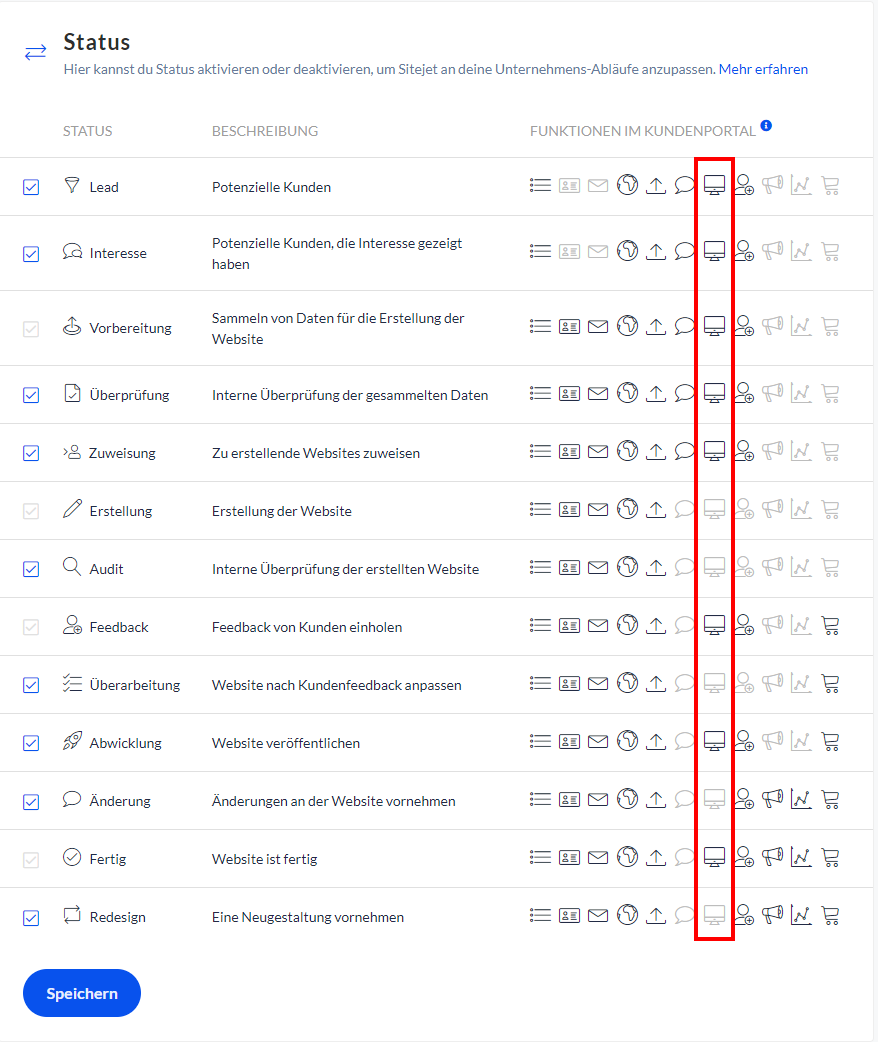This screenshot has width=878, height=1042.
Task: Click the STATUS column header
Action: coord(88,131)
